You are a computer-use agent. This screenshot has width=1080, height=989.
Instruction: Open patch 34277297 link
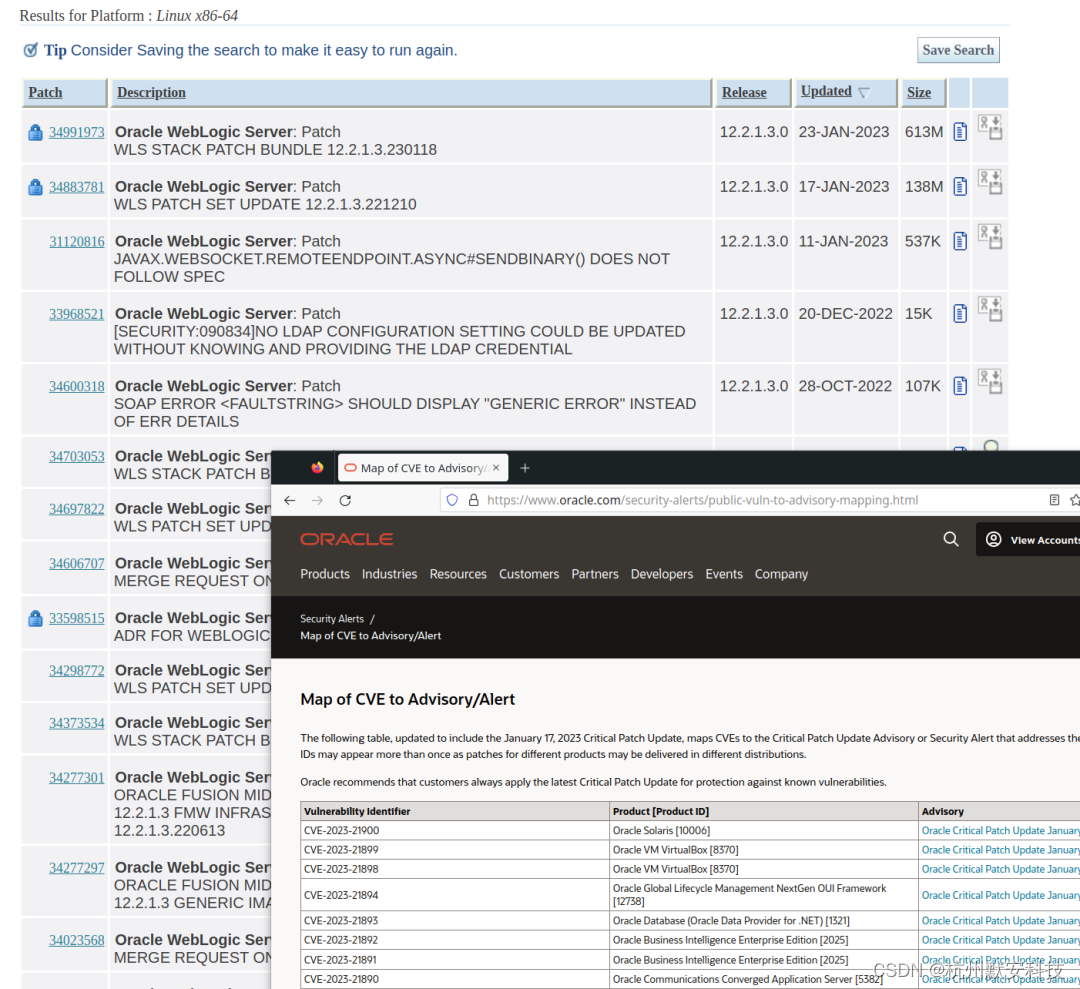[x=76, y=868]
